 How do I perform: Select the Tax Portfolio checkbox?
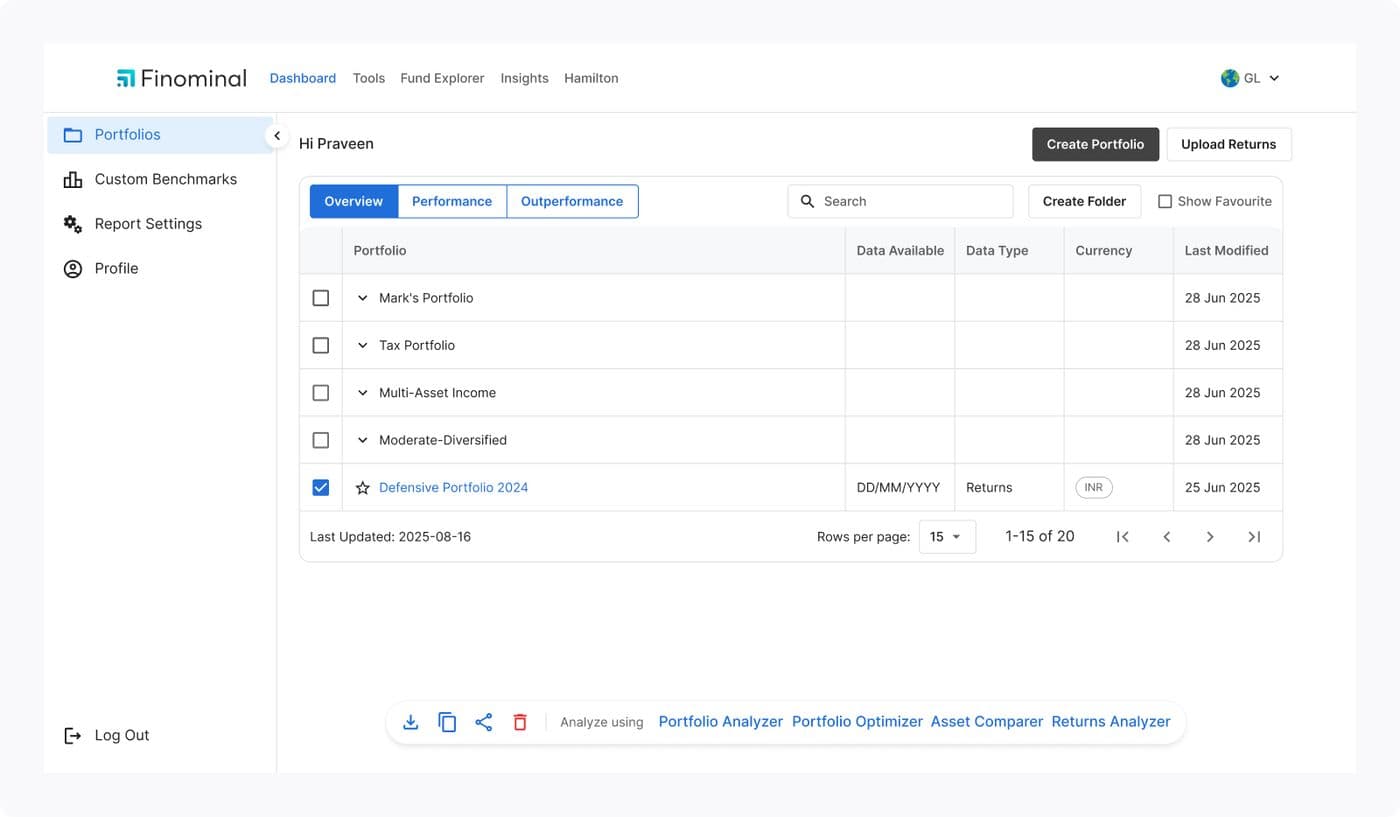click(321, 345)
